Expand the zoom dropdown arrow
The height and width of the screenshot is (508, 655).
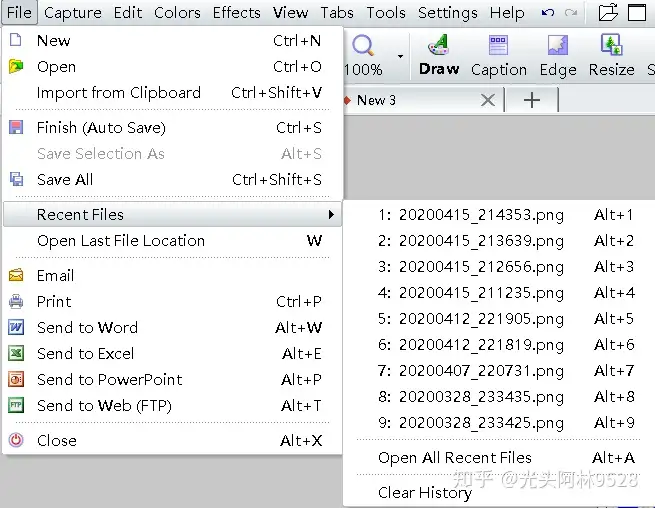point(400,56)
